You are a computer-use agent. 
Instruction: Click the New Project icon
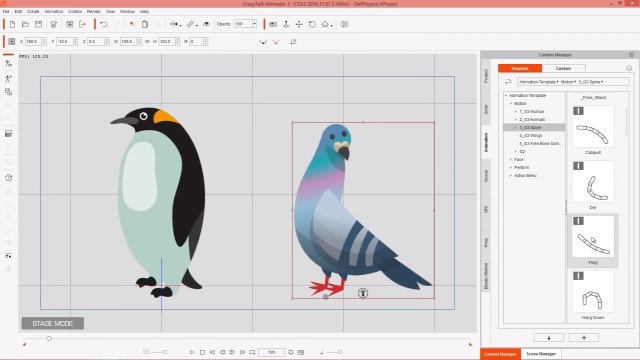12,24
